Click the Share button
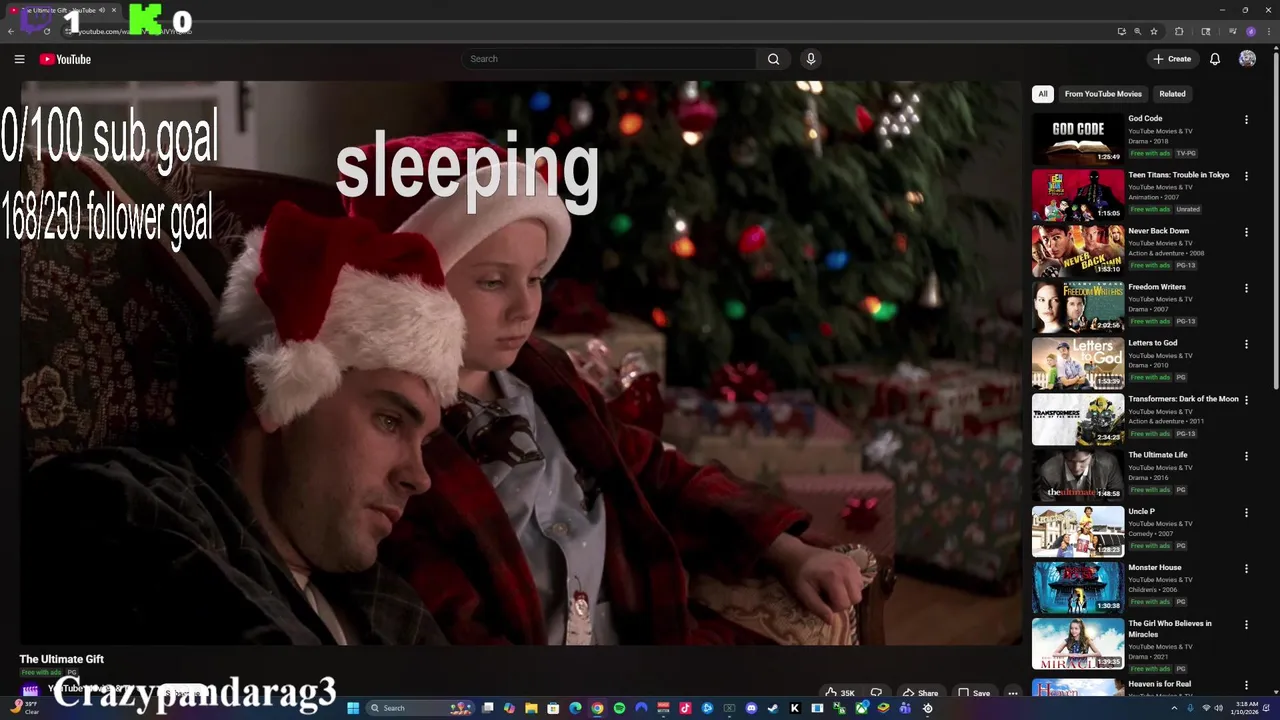The height and width of the screenshot is (720, 1280). coord(920,692)
